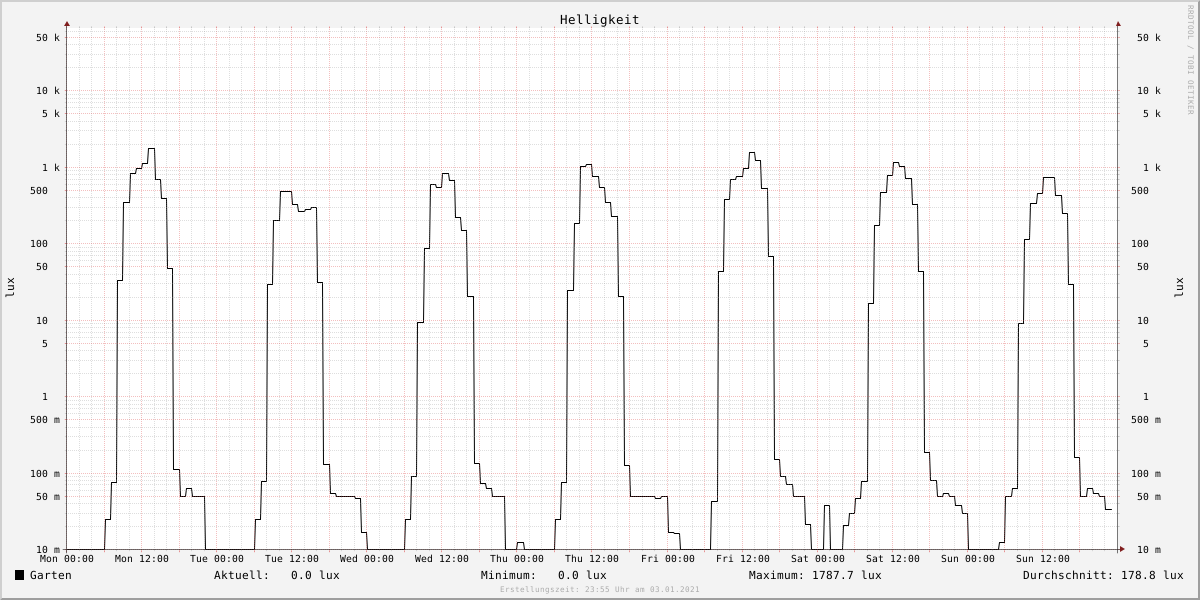Click the Durchschnitt 178.8 lux value

pos(1152,575)
